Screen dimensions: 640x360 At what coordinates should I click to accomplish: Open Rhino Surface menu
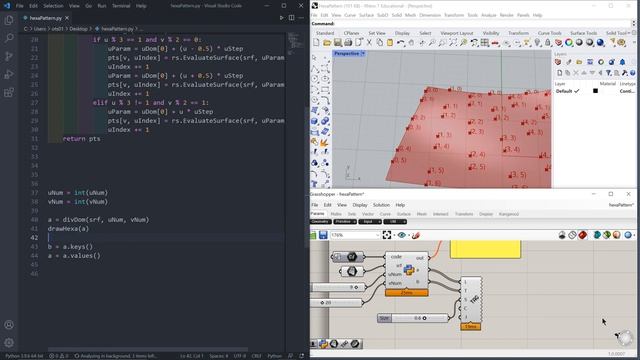click(x=366, y=15)
